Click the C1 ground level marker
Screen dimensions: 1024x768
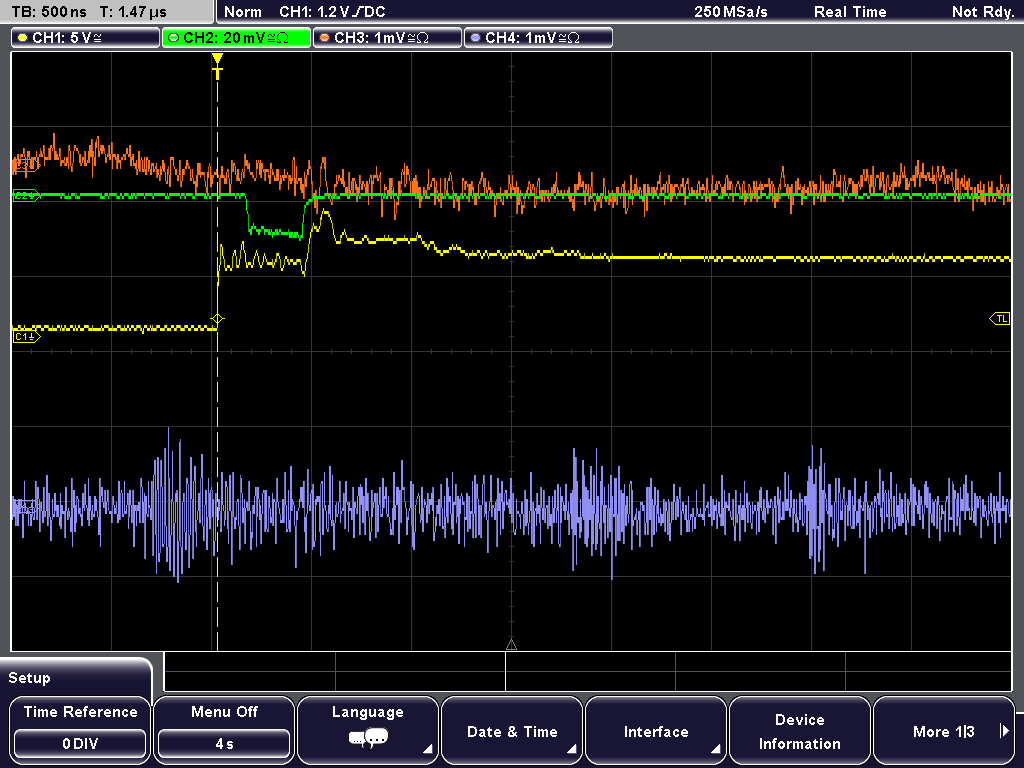pyautogui.click(x=26, y=336)
